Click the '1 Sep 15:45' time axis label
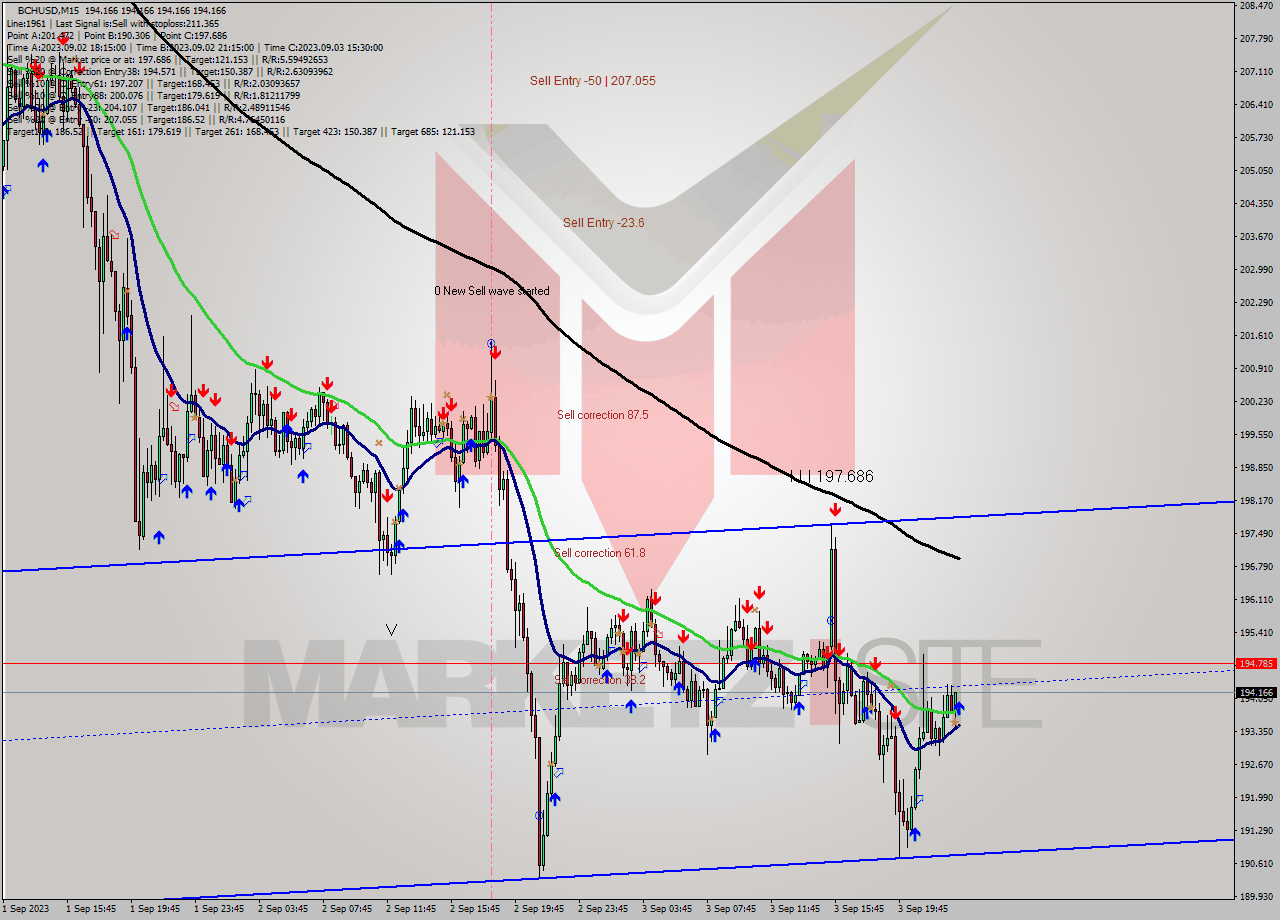This screenshot has width=1280, height=920. pyautogui.click(x=91, y=909)
